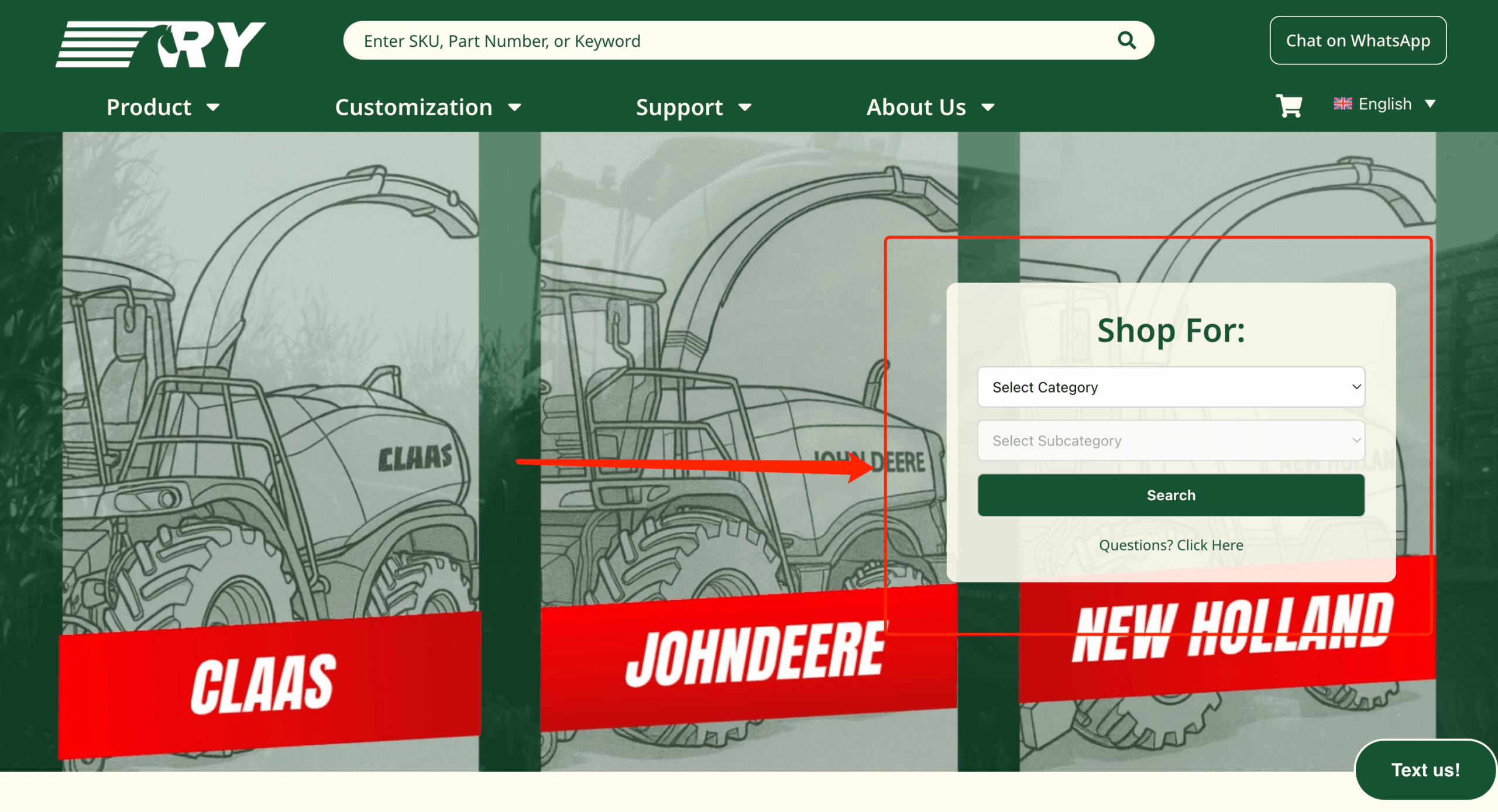This screenshot has width=1498, height=812.
Task: Open the Support menu
Action: click(679, 108)
